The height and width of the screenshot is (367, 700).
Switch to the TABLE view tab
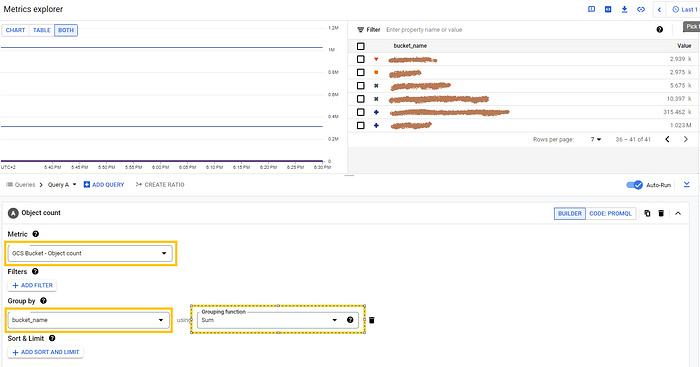tap(42, 30)
